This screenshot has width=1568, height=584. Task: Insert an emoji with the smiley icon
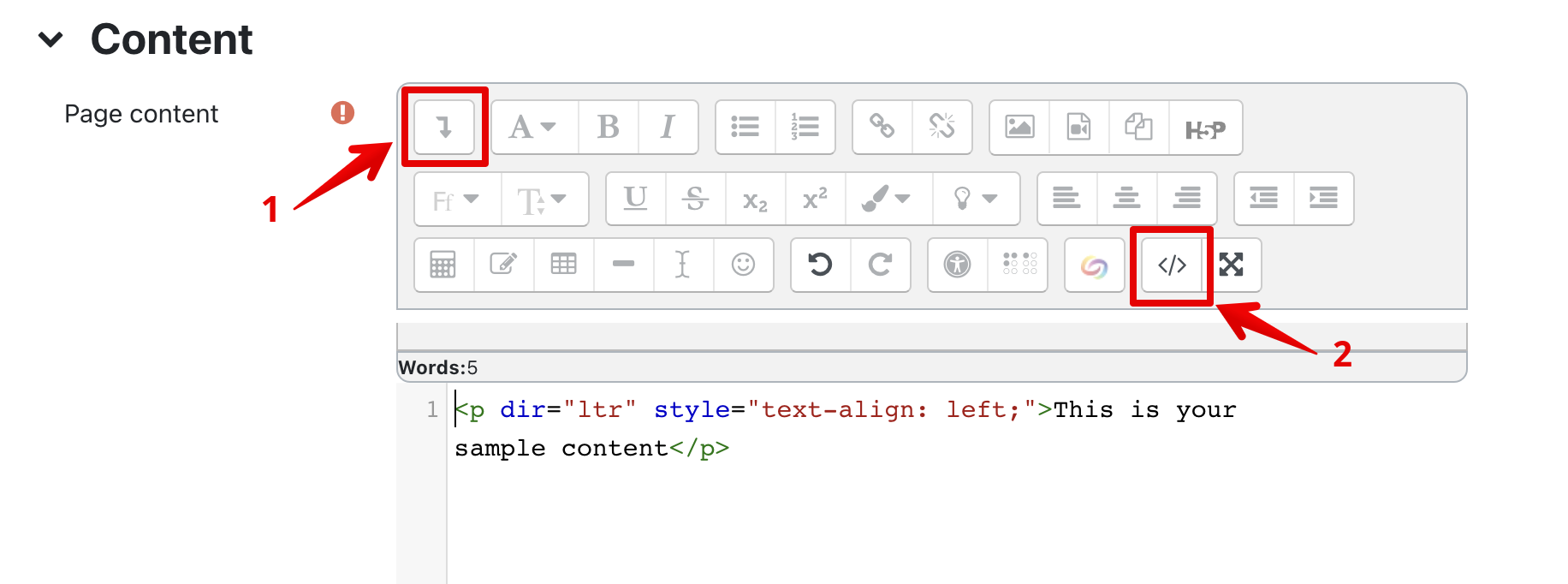pos(743,265)
